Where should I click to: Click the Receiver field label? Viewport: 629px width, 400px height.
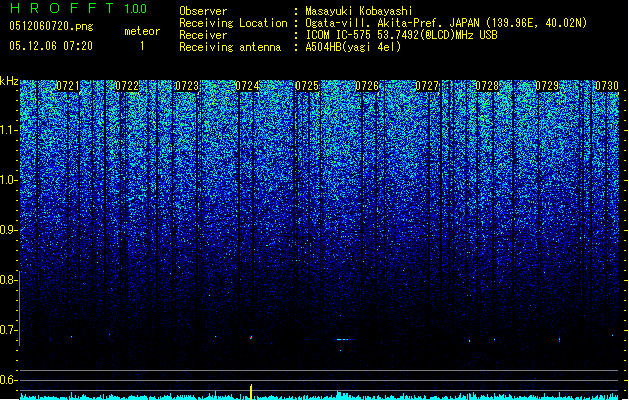203,35
